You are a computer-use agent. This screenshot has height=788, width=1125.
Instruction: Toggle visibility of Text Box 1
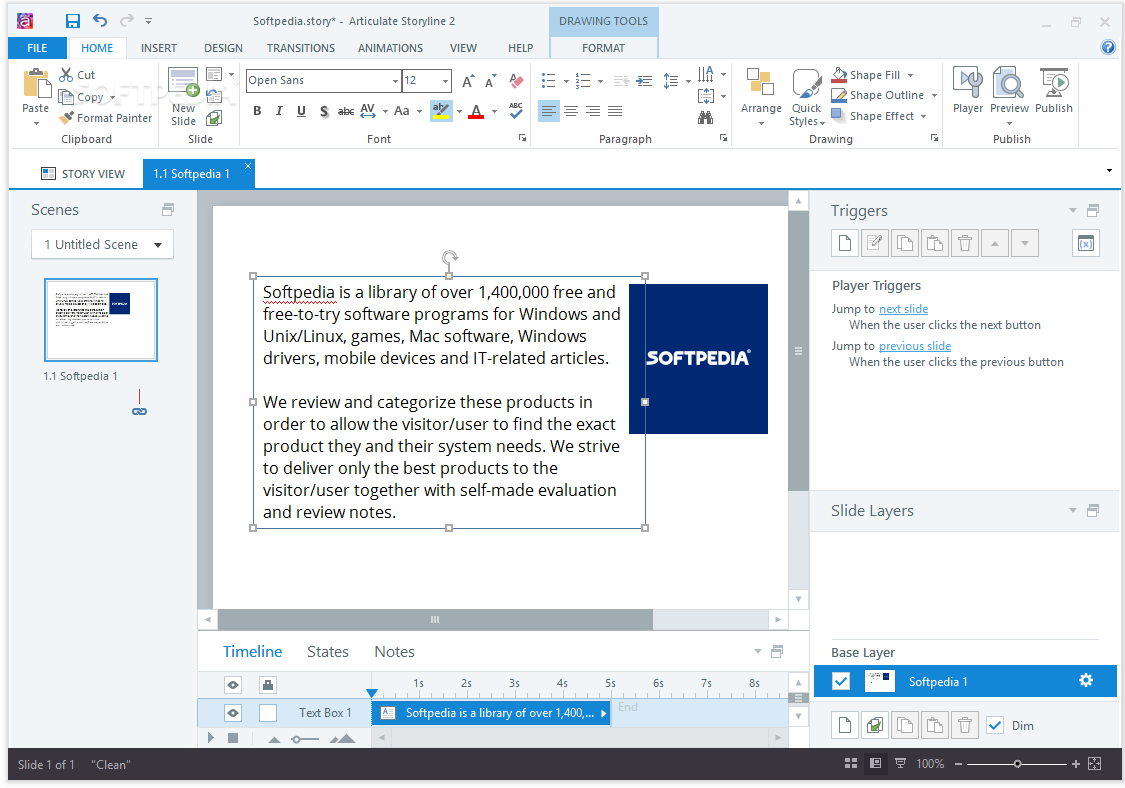232,713
